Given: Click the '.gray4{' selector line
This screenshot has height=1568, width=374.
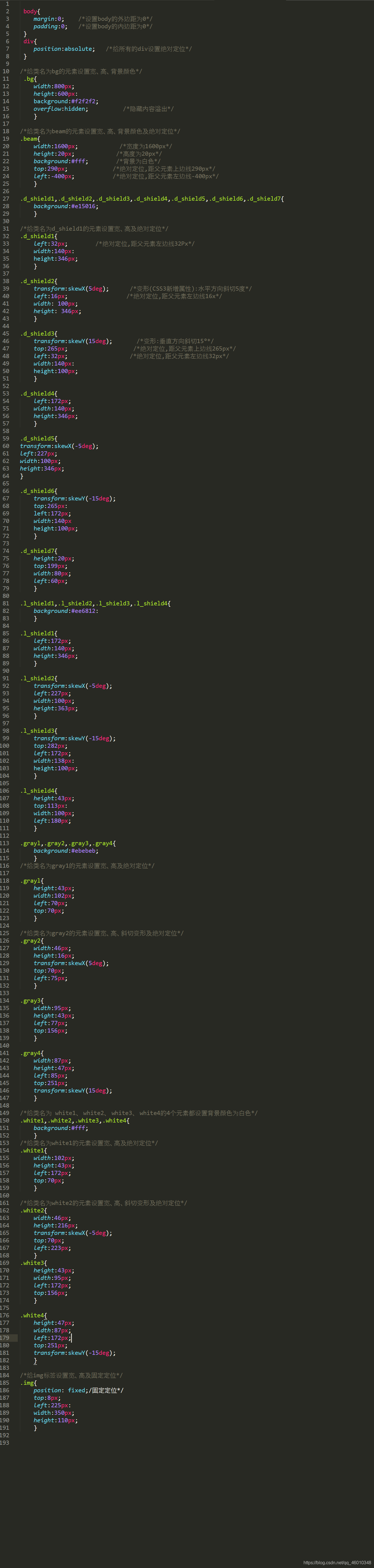Looking at the screenshot, I should tap(32, 1053).
